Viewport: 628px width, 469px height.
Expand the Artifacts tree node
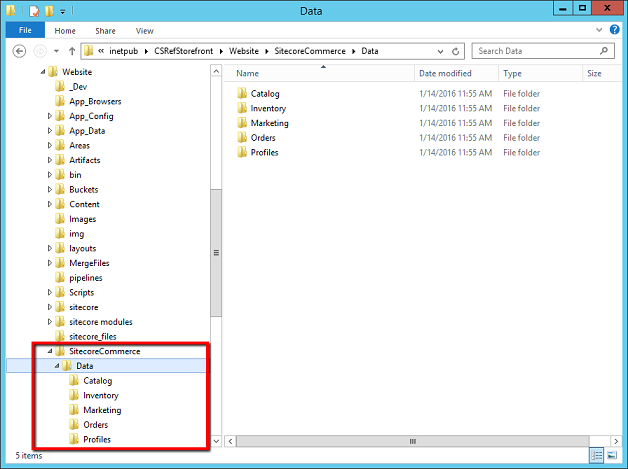[x=50, y=160]
